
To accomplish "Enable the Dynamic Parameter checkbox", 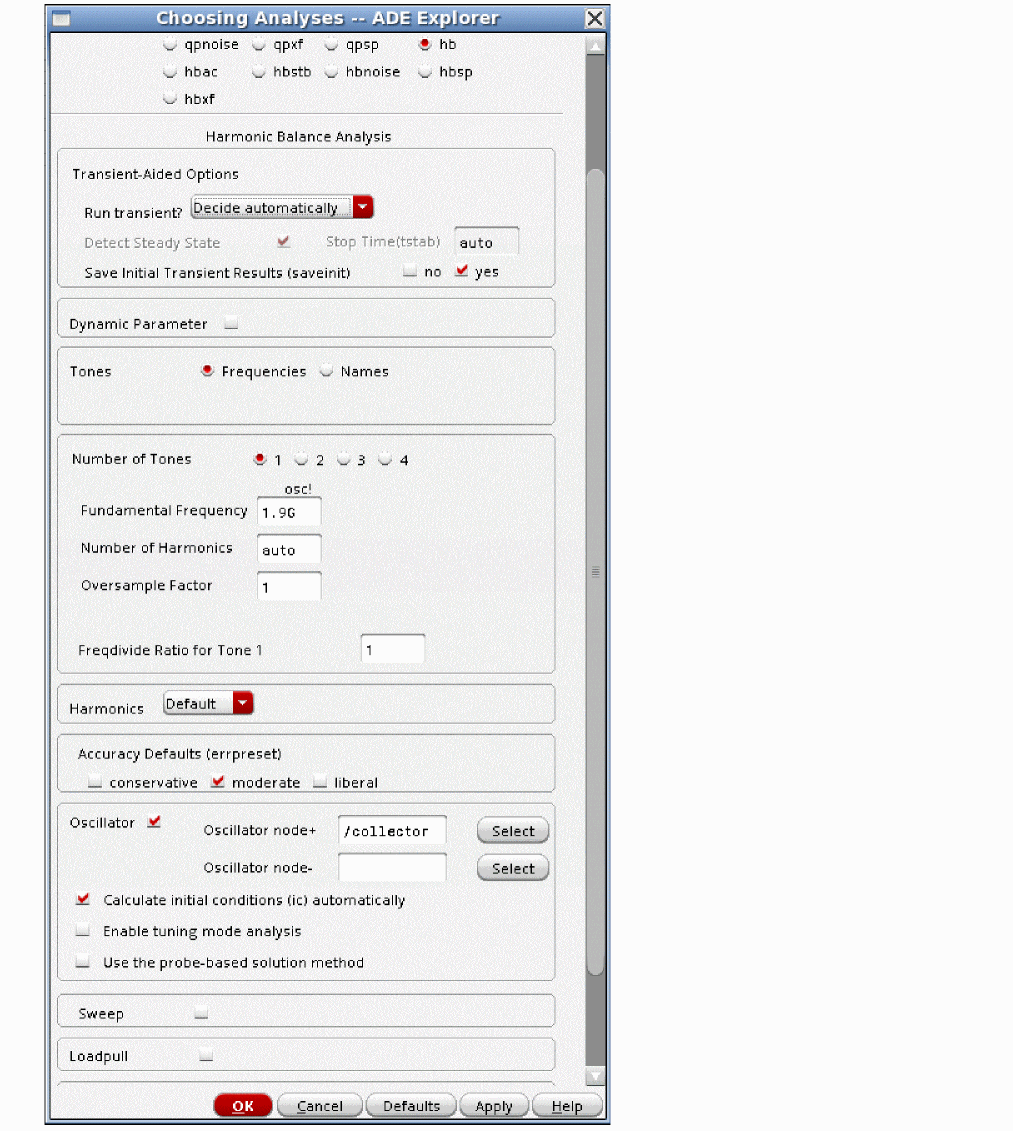I will tap(231, 323).
